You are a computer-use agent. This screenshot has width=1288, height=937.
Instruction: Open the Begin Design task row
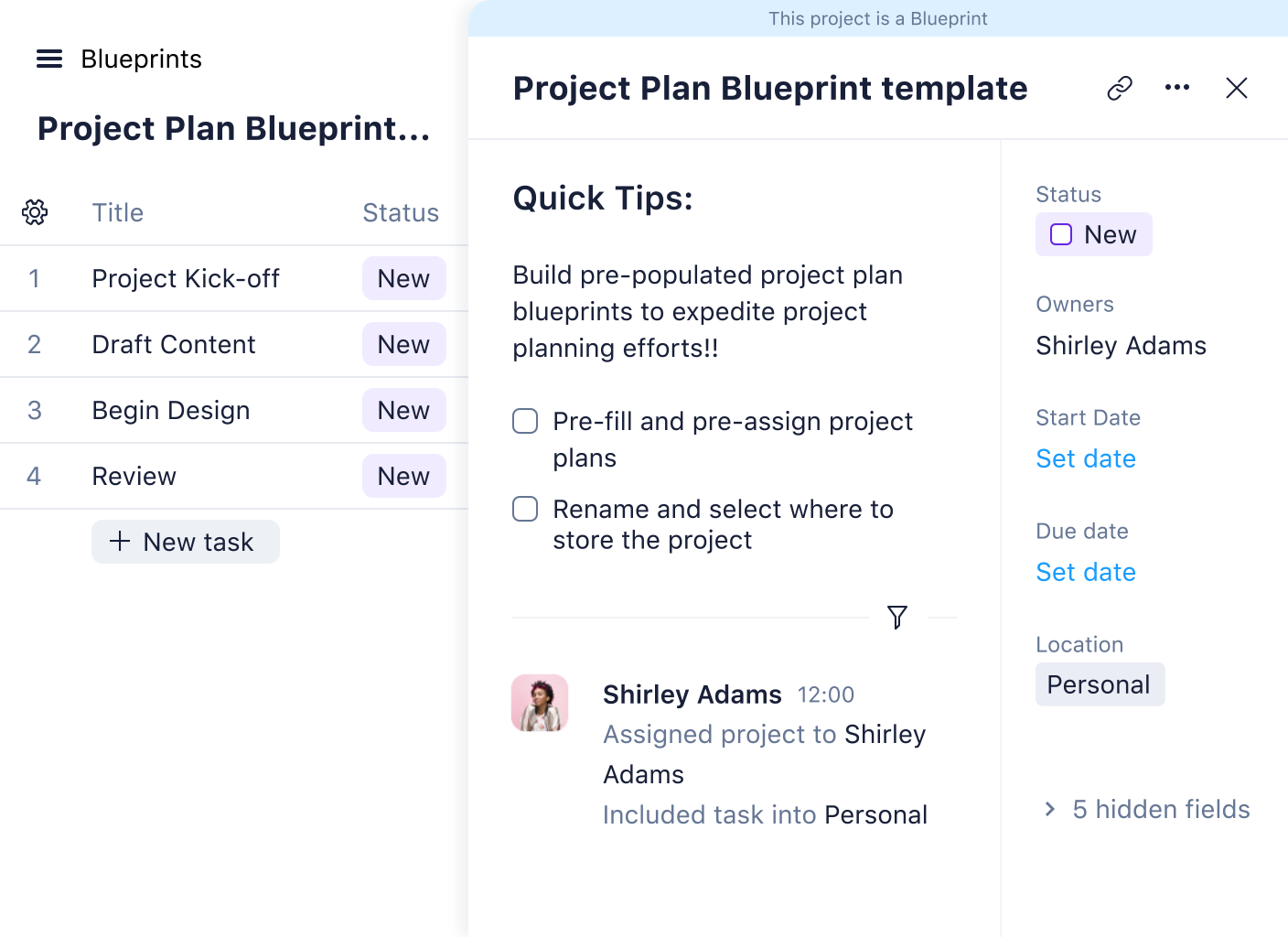tap(171, 410)
